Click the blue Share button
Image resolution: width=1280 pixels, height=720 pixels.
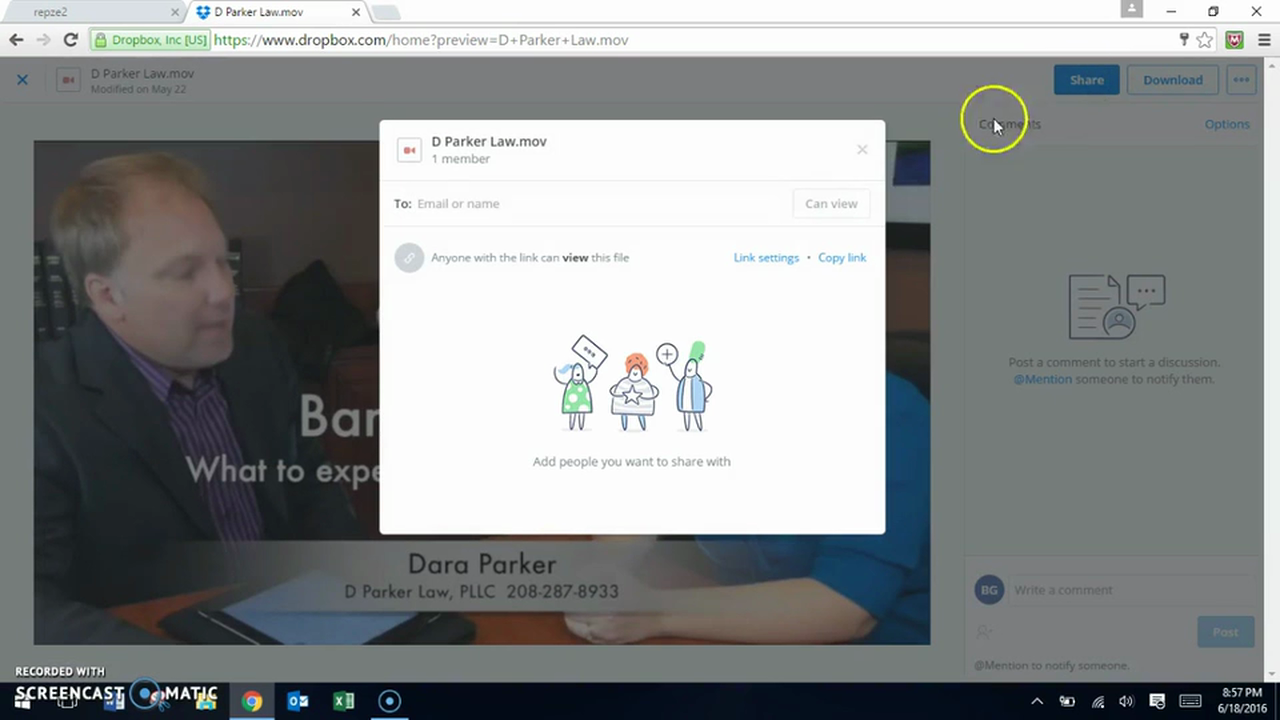[x=1086, y=79]
